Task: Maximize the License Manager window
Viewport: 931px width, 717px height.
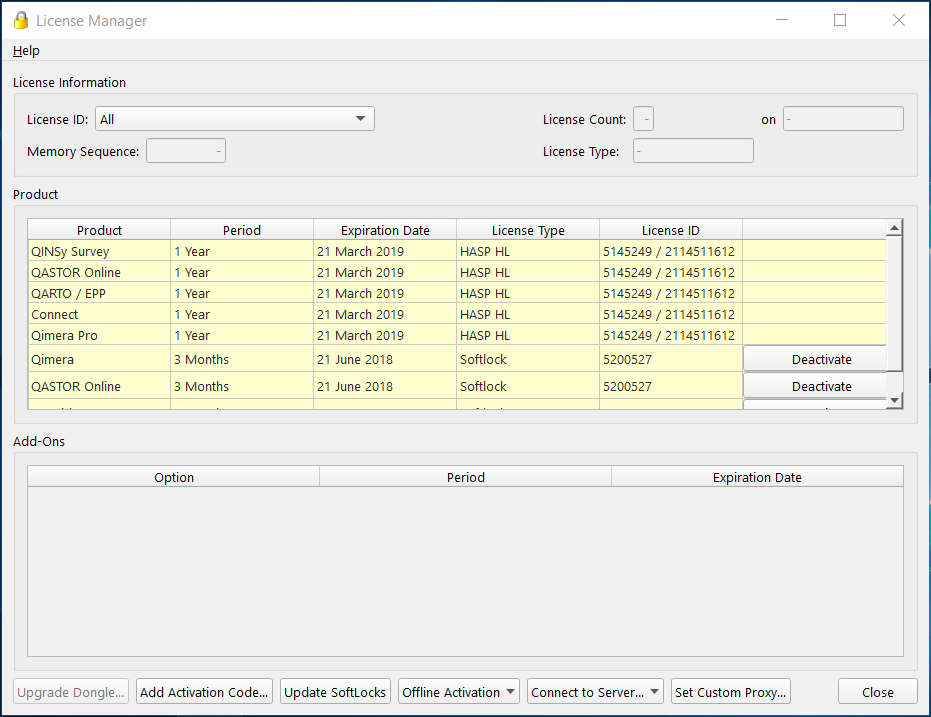Action: 840,20
